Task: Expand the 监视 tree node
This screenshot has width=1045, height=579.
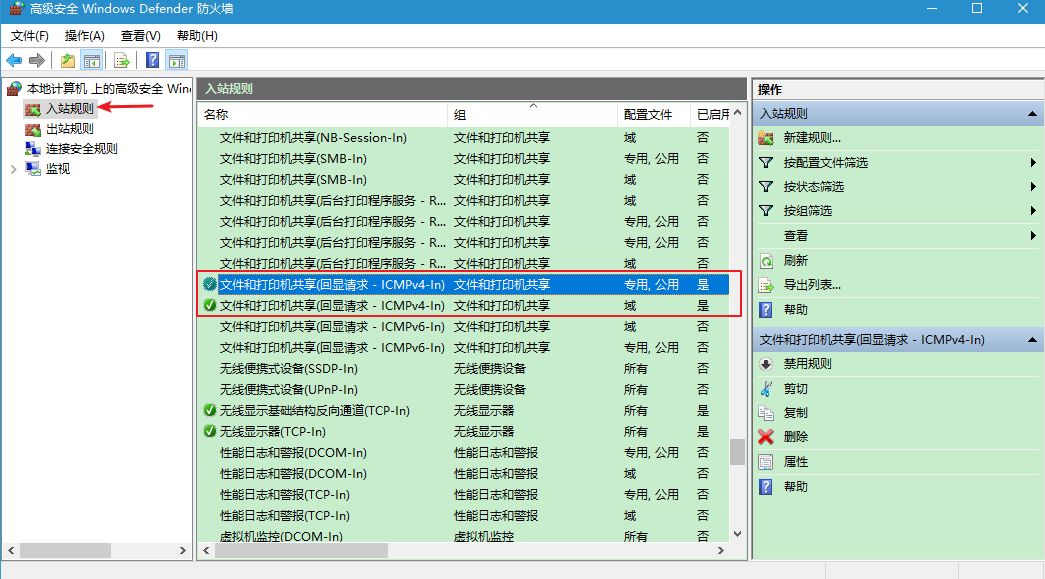Action: click(13, 169)
